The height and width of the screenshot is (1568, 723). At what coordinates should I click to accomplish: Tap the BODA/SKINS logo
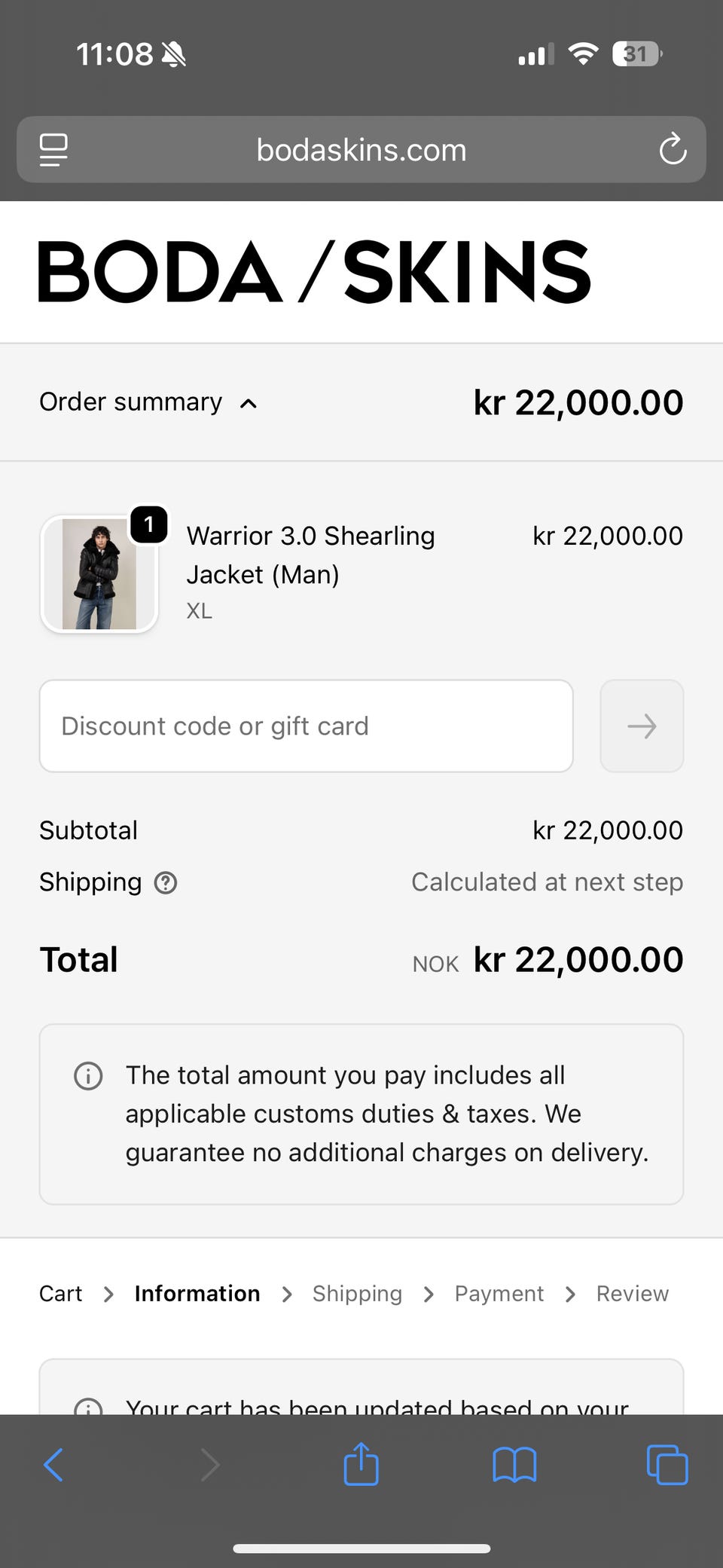314,272
